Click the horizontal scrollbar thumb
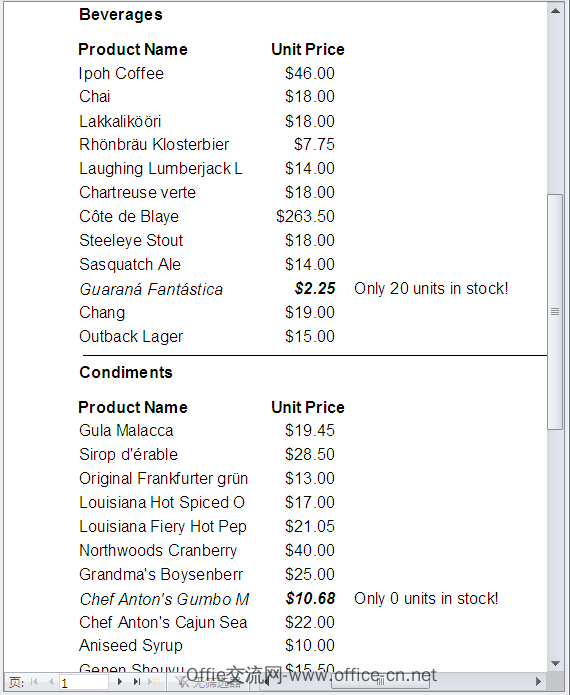 point(380,682)
